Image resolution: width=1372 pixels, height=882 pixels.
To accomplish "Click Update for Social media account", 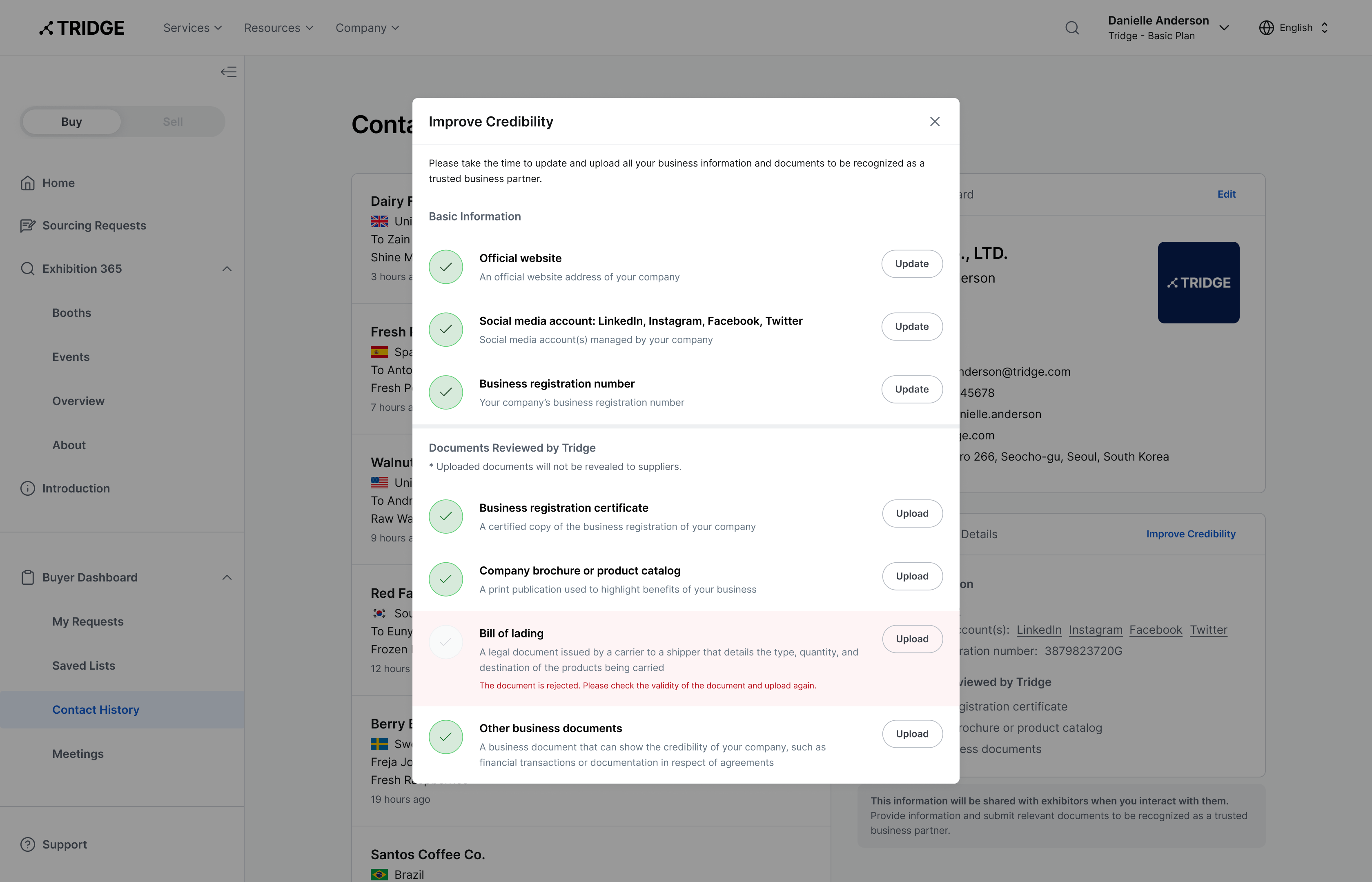I will (x=912, y=326).
